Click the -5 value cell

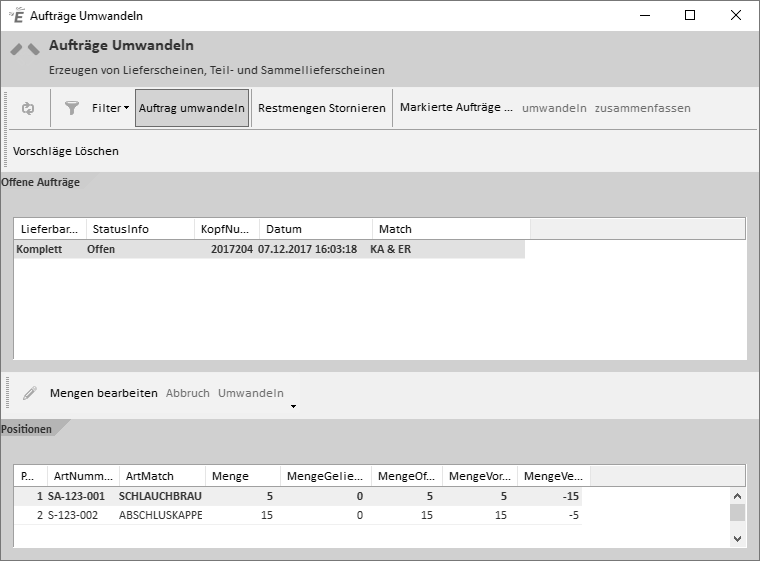tap(574, 515)
